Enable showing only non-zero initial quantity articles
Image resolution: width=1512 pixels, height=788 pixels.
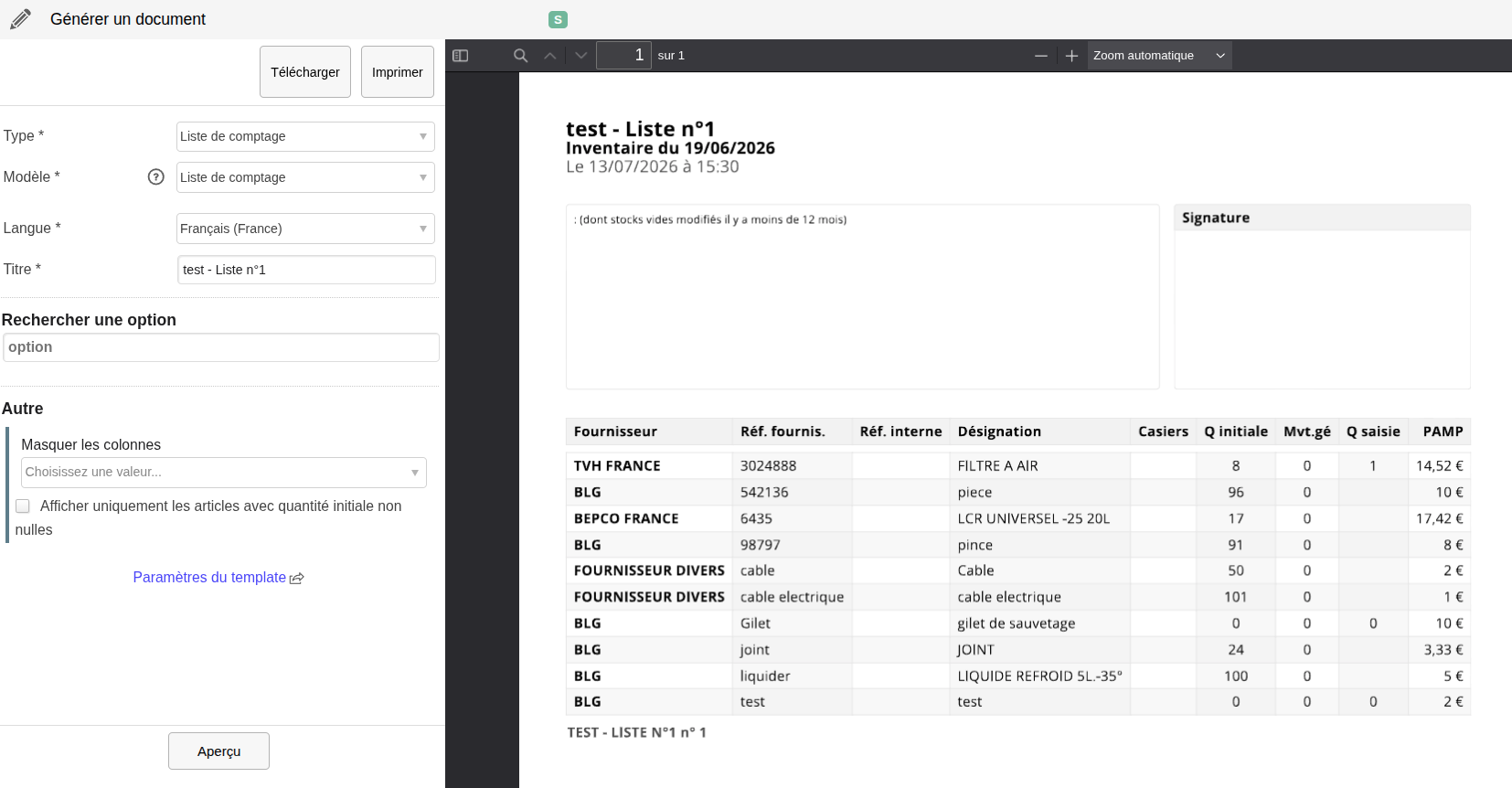23,506
